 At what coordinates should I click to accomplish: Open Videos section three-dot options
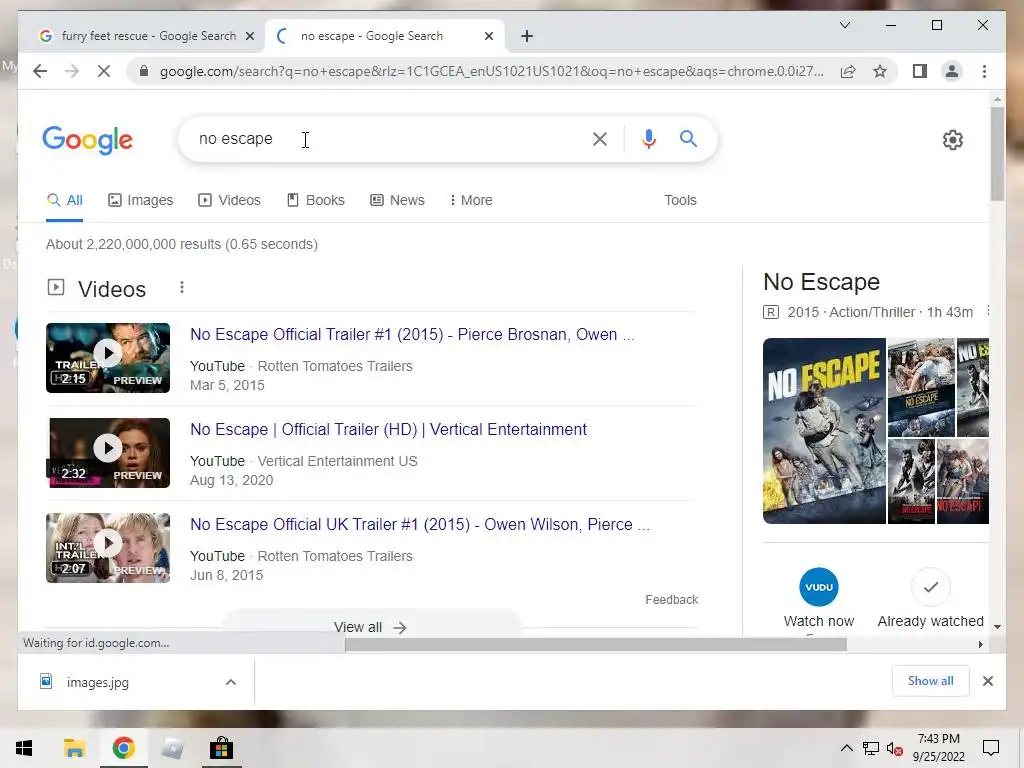[182, 287]
